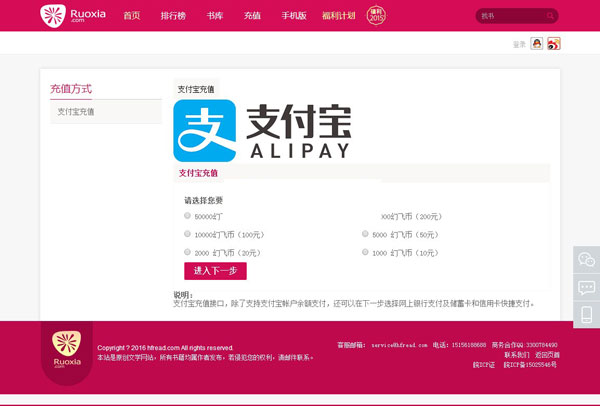This screenshot has height=406, width=600.
Task: Select the 50000 幻飞币 radio option
Action: [x=187, y=216]
